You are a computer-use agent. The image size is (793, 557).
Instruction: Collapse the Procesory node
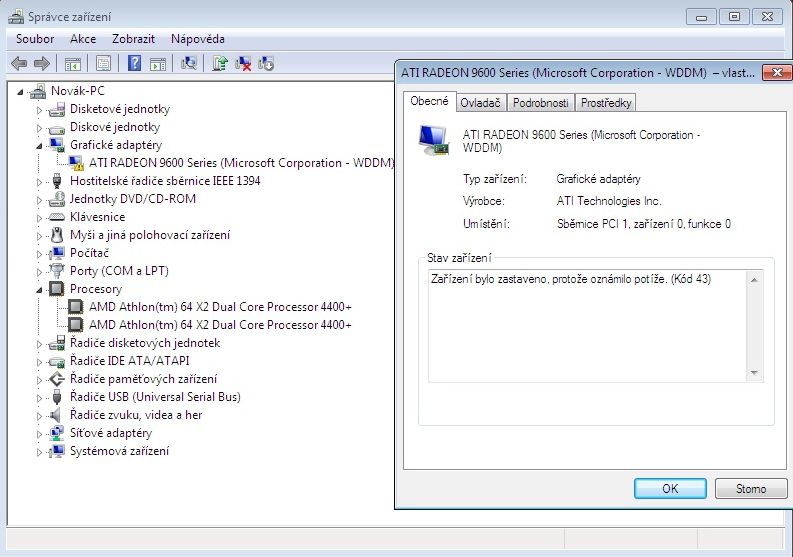(39, 290)
